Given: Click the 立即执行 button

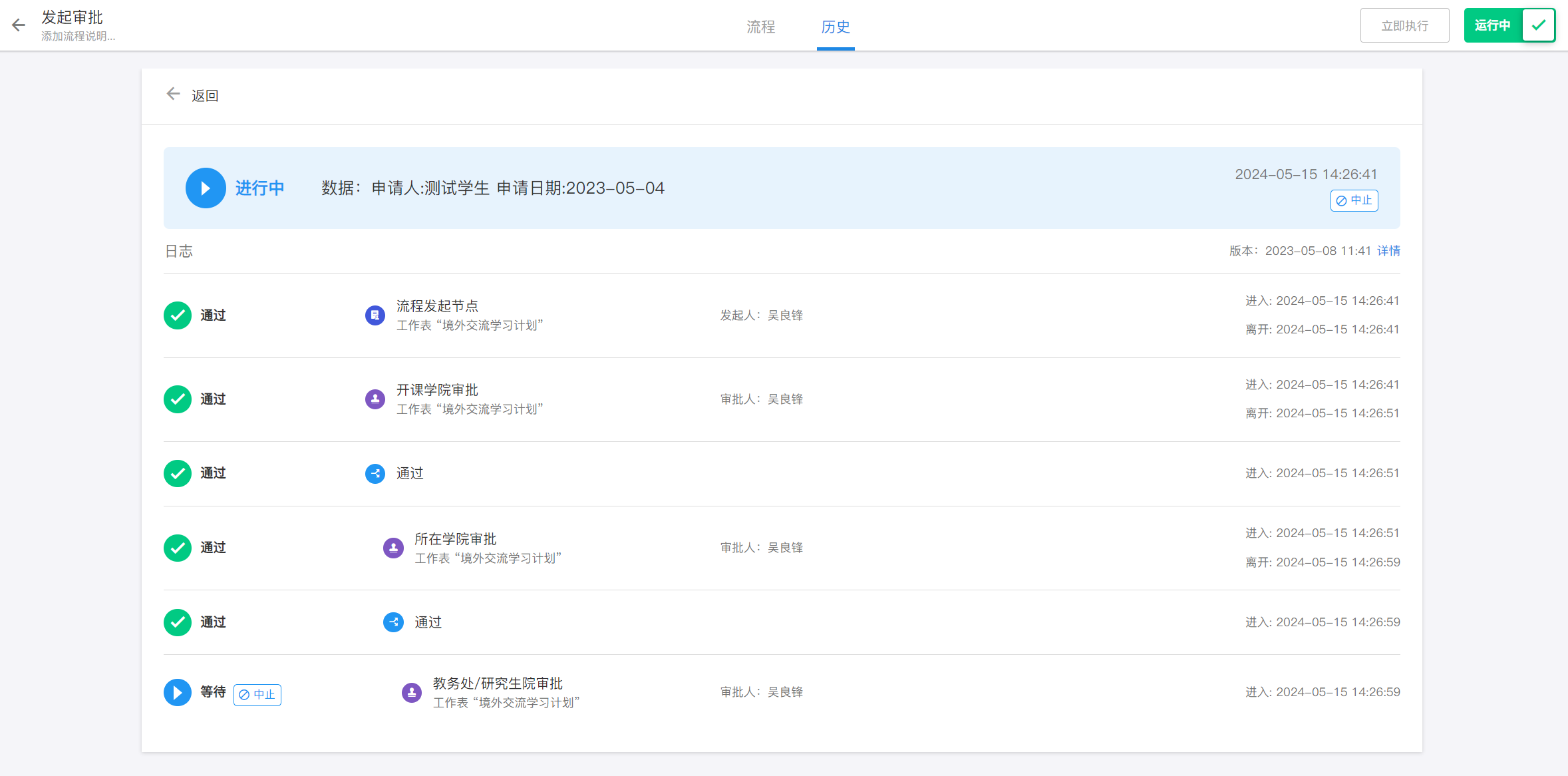Looking at the screenshot, I should (1404, 25).
